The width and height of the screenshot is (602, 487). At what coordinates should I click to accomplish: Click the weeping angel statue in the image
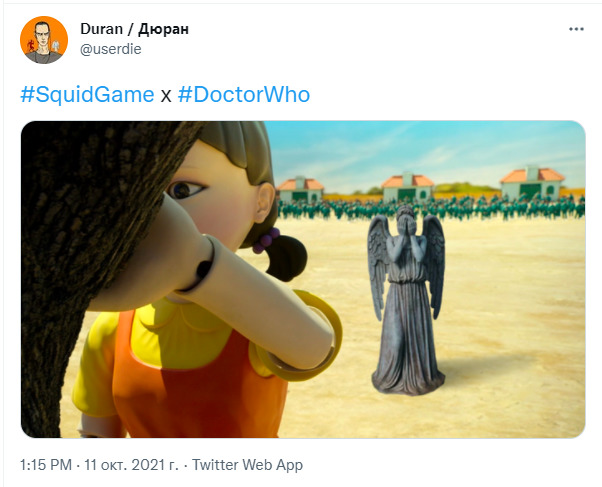click(407, 300)
